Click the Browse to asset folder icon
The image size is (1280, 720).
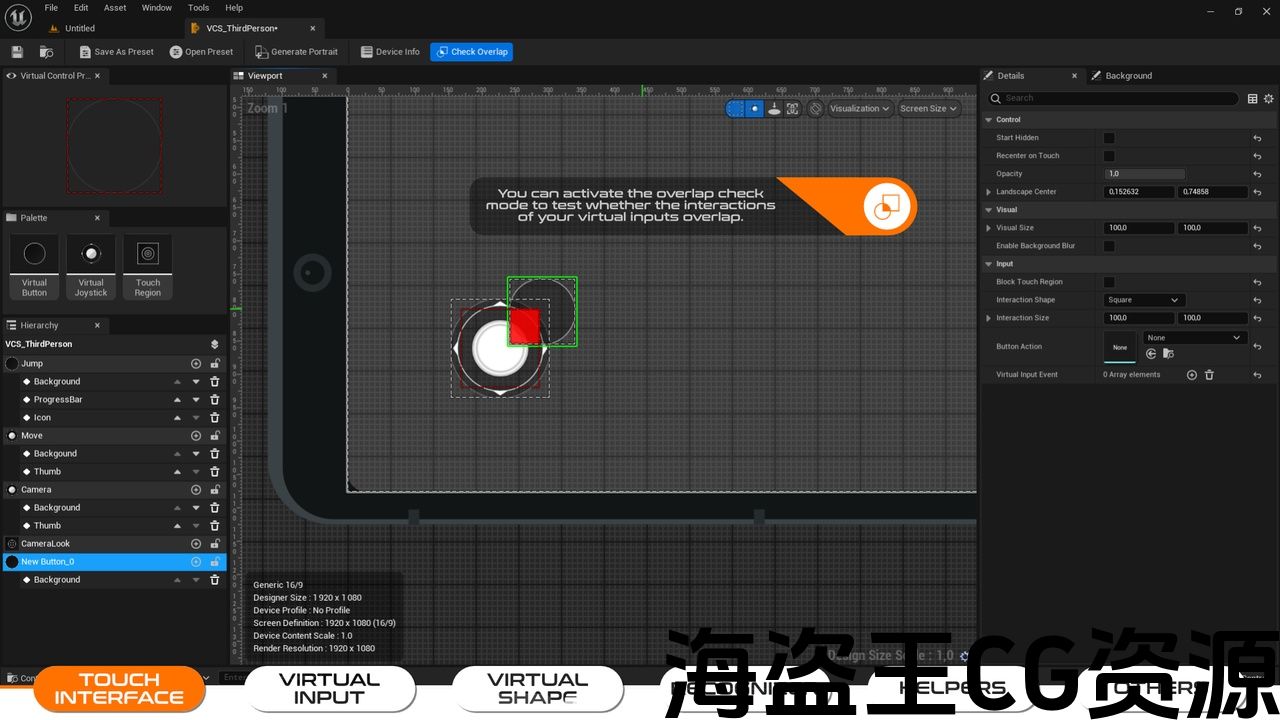46,52
